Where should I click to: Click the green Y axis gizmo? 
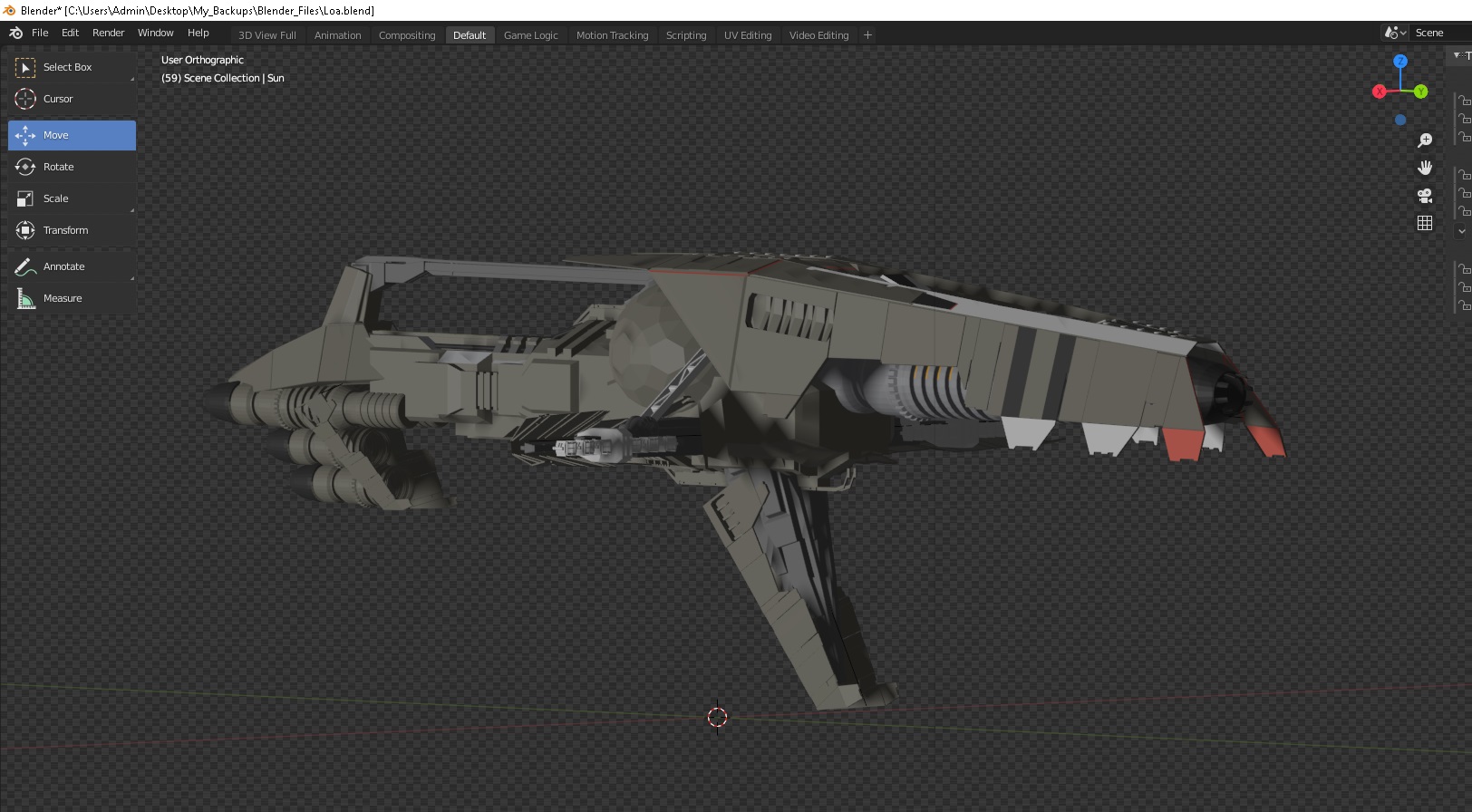[1420, 92]
